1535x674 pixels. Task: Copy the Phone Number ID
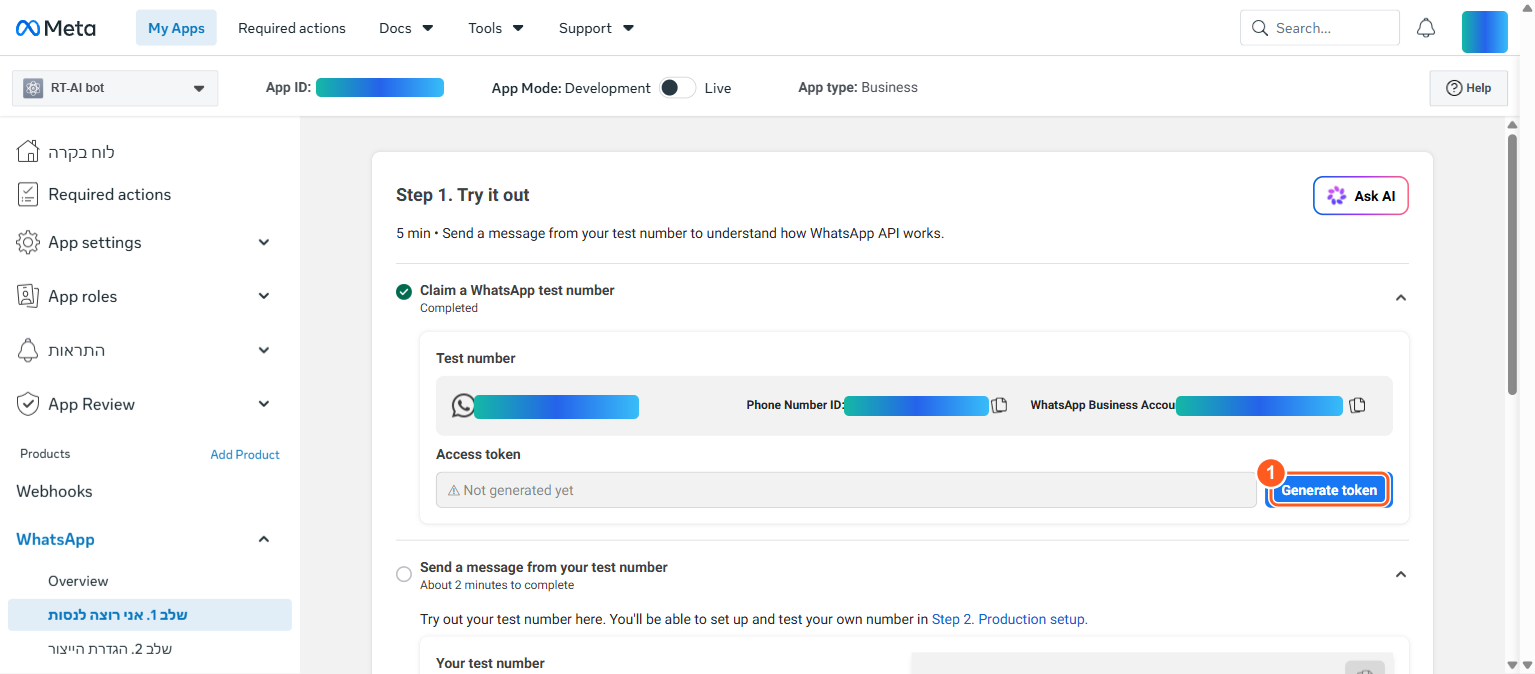click(999, 406)
